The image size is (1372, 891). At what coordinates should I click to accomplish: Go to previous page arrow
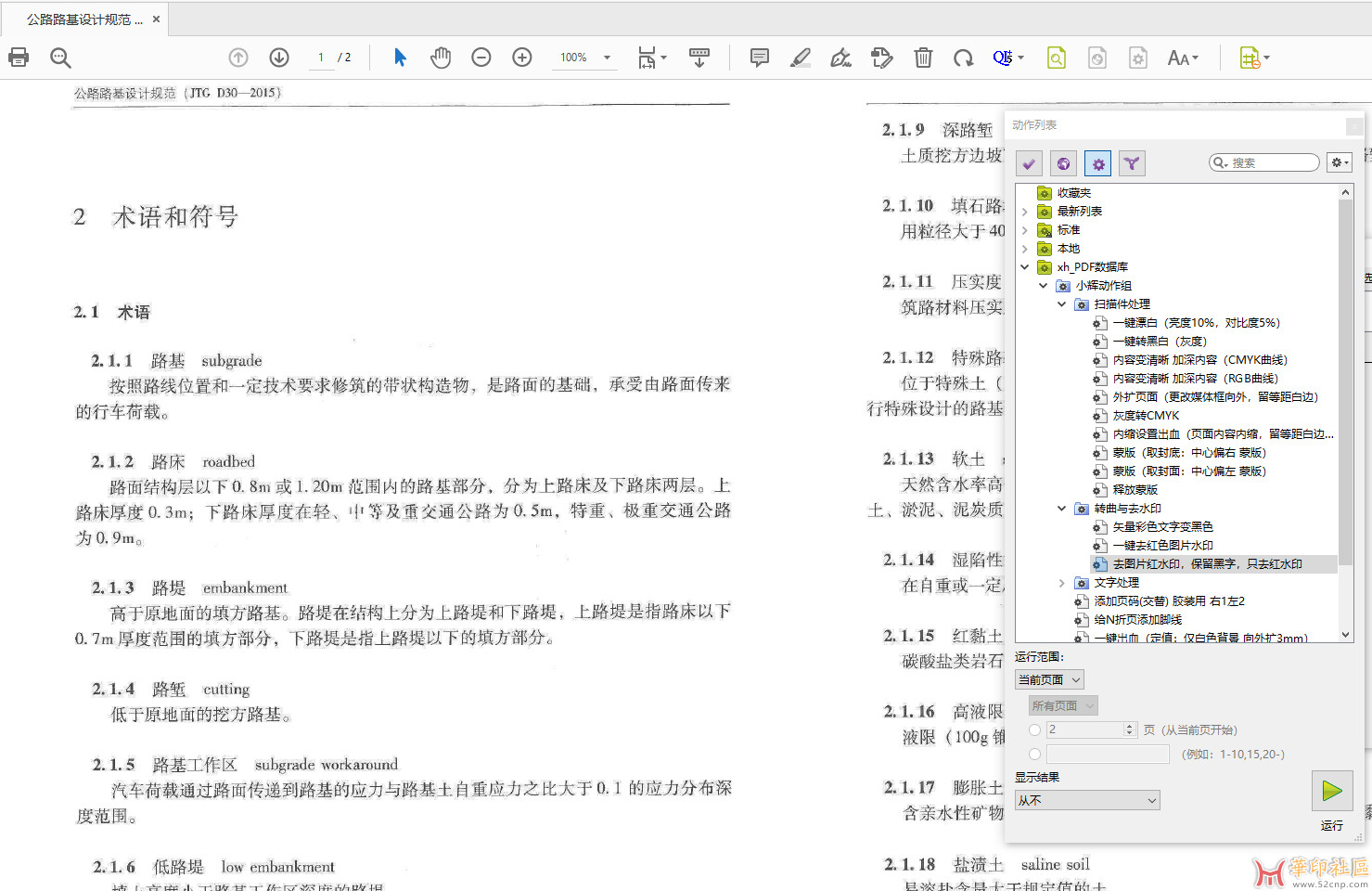pyautogui.click(x=238, y=58)
